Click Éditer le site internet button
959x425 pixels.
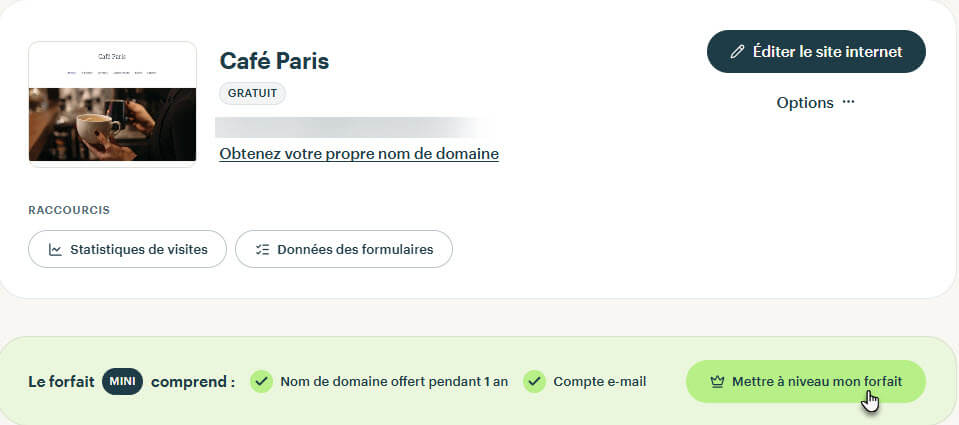coord(816,51)
